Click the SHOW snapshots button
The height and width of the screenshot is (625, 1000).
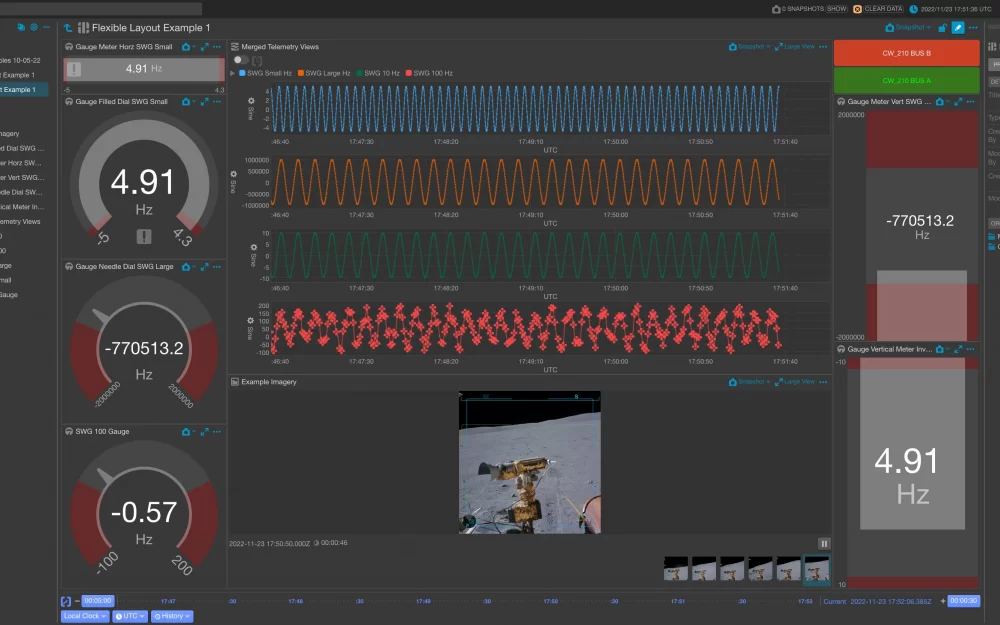click(x=836, y=9)
